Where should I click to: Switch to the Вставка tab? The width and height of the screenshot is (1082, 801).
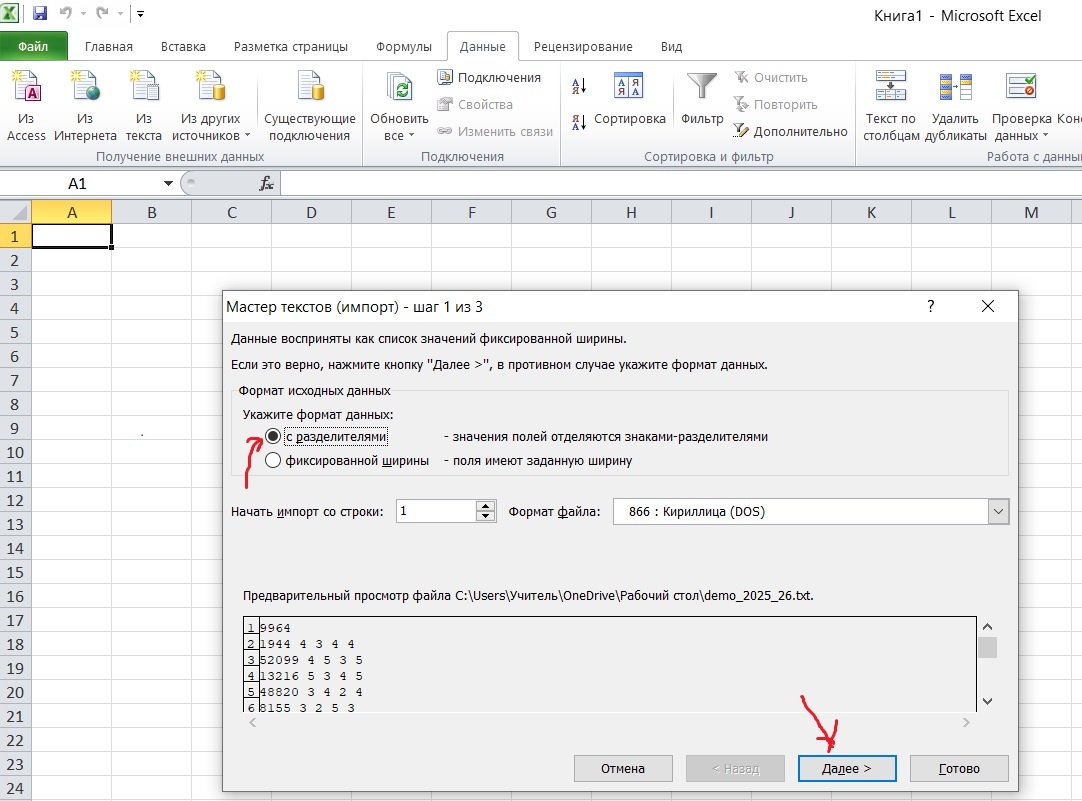pos(183,46)
